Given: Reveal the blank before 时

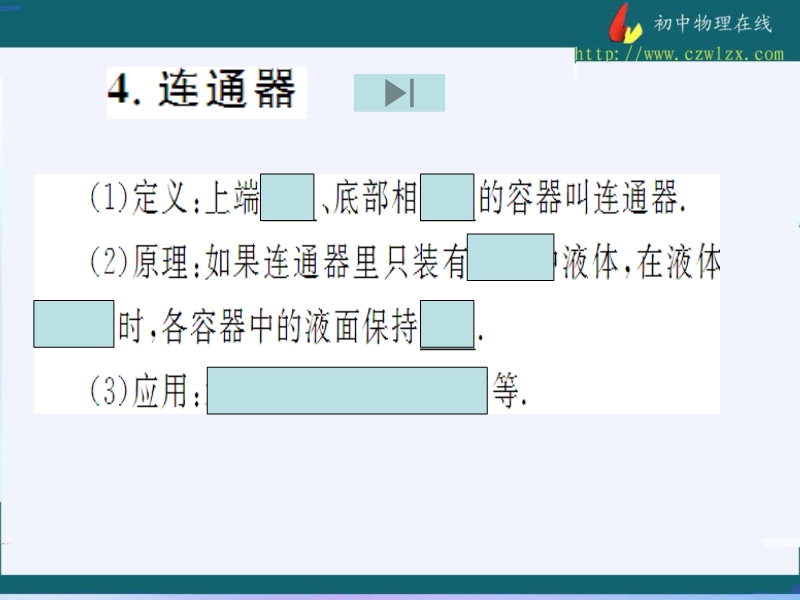Looking at the screenshot, I should (73, 323).
